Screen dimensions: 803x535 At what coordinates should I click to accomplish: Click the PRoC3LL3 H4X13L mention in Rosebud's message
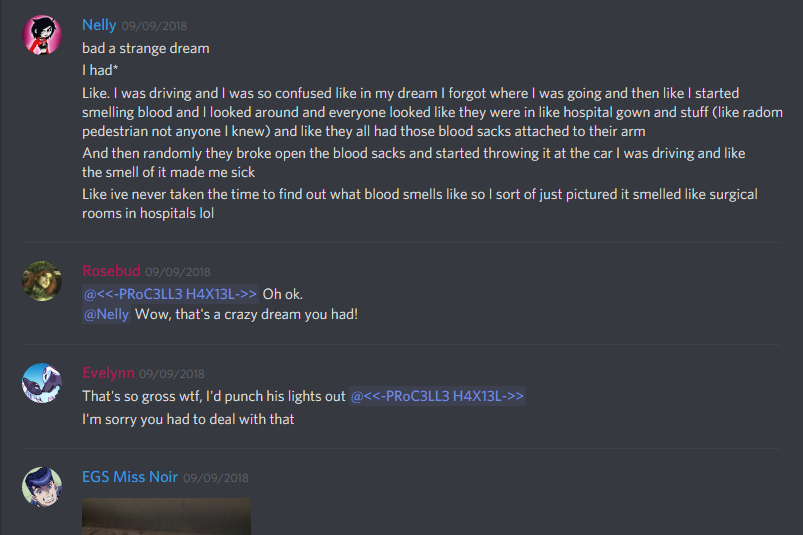[171, 294]
